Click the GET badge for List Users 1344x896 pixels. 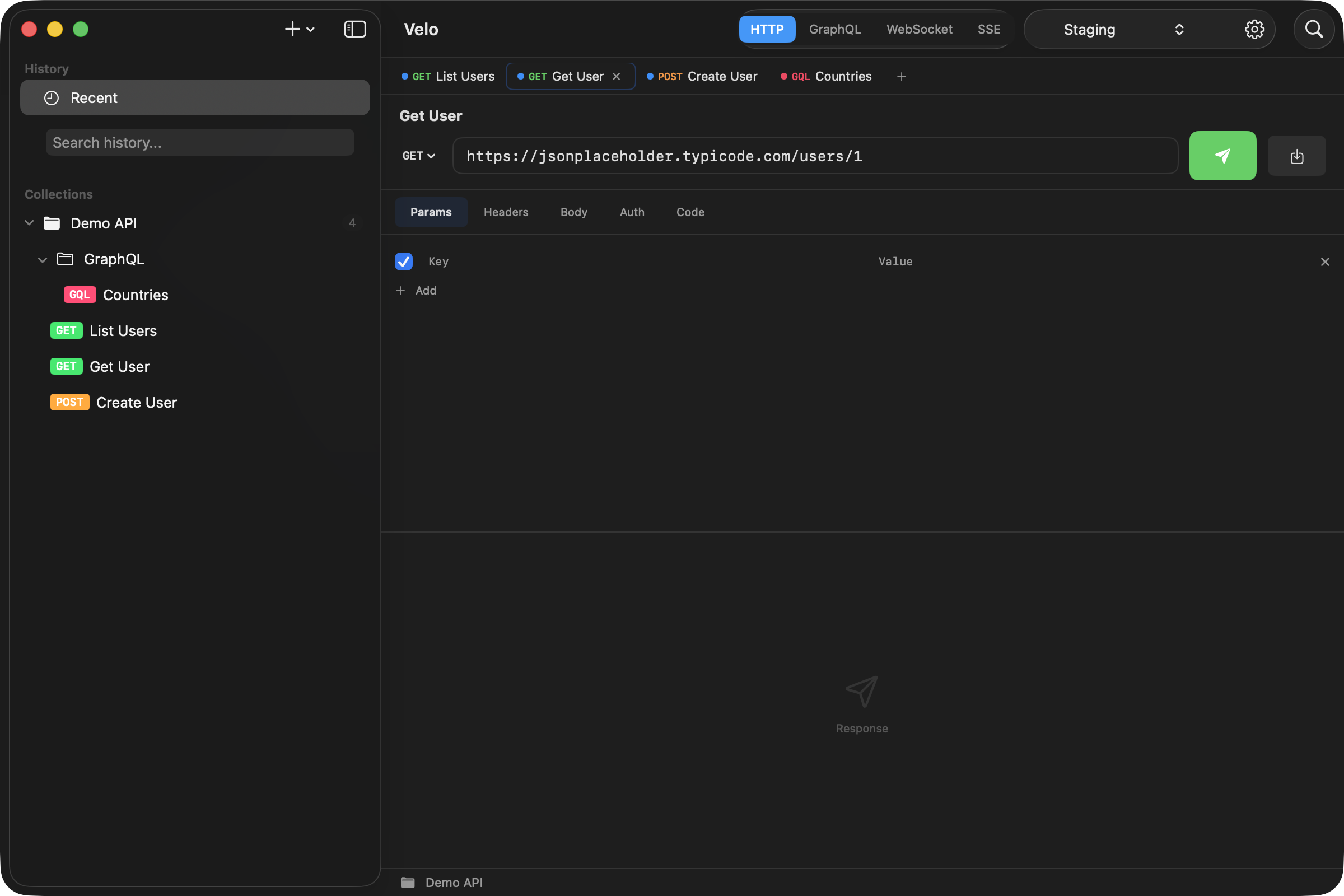tap(66, 330)
